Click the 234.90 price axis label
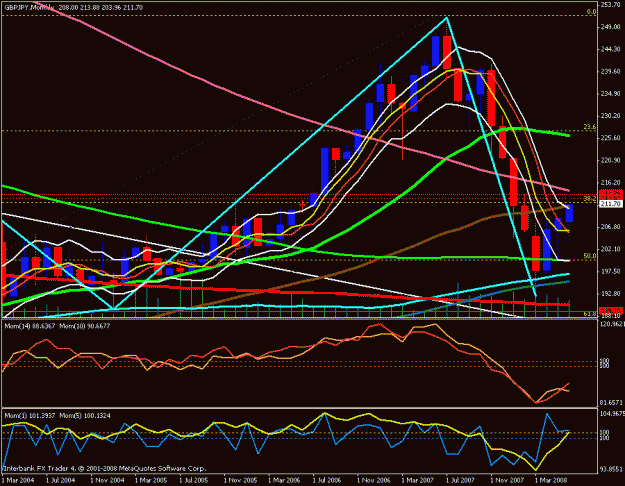The image size is (625, 486). [613, 94]
